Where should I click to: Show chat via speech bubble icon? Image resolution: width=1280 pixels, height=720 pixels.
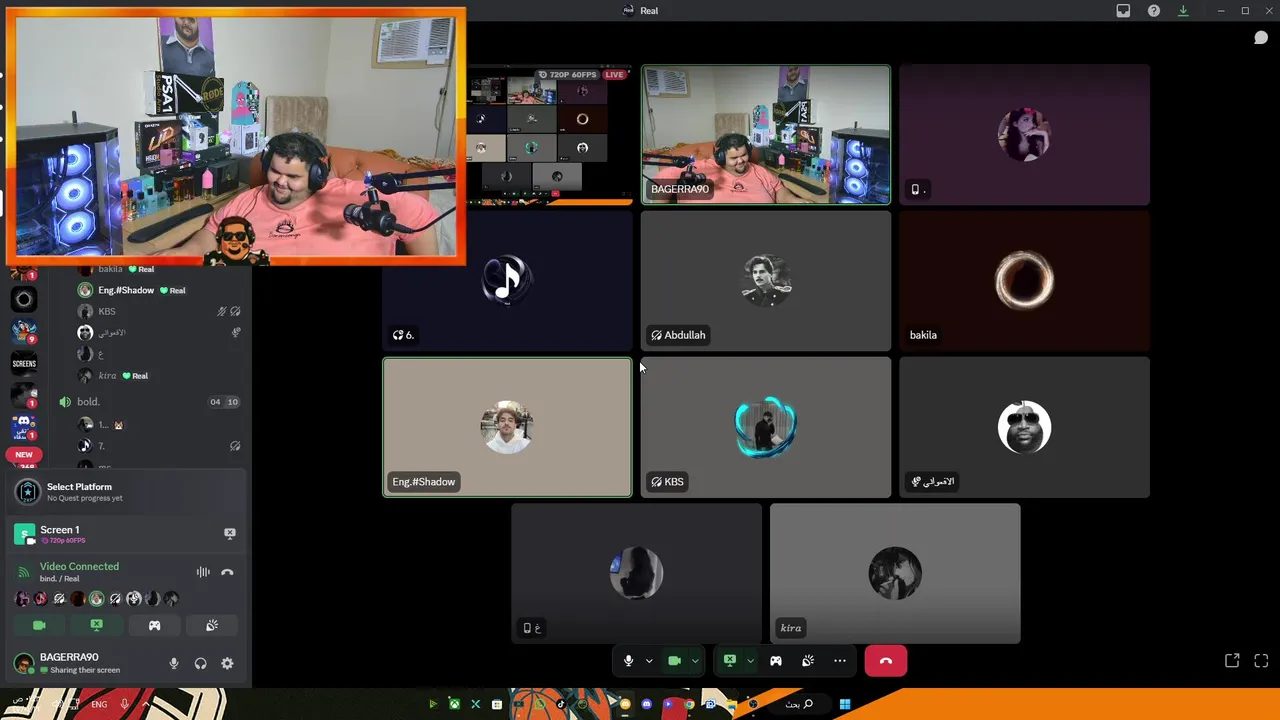(x=1261, y=38)
